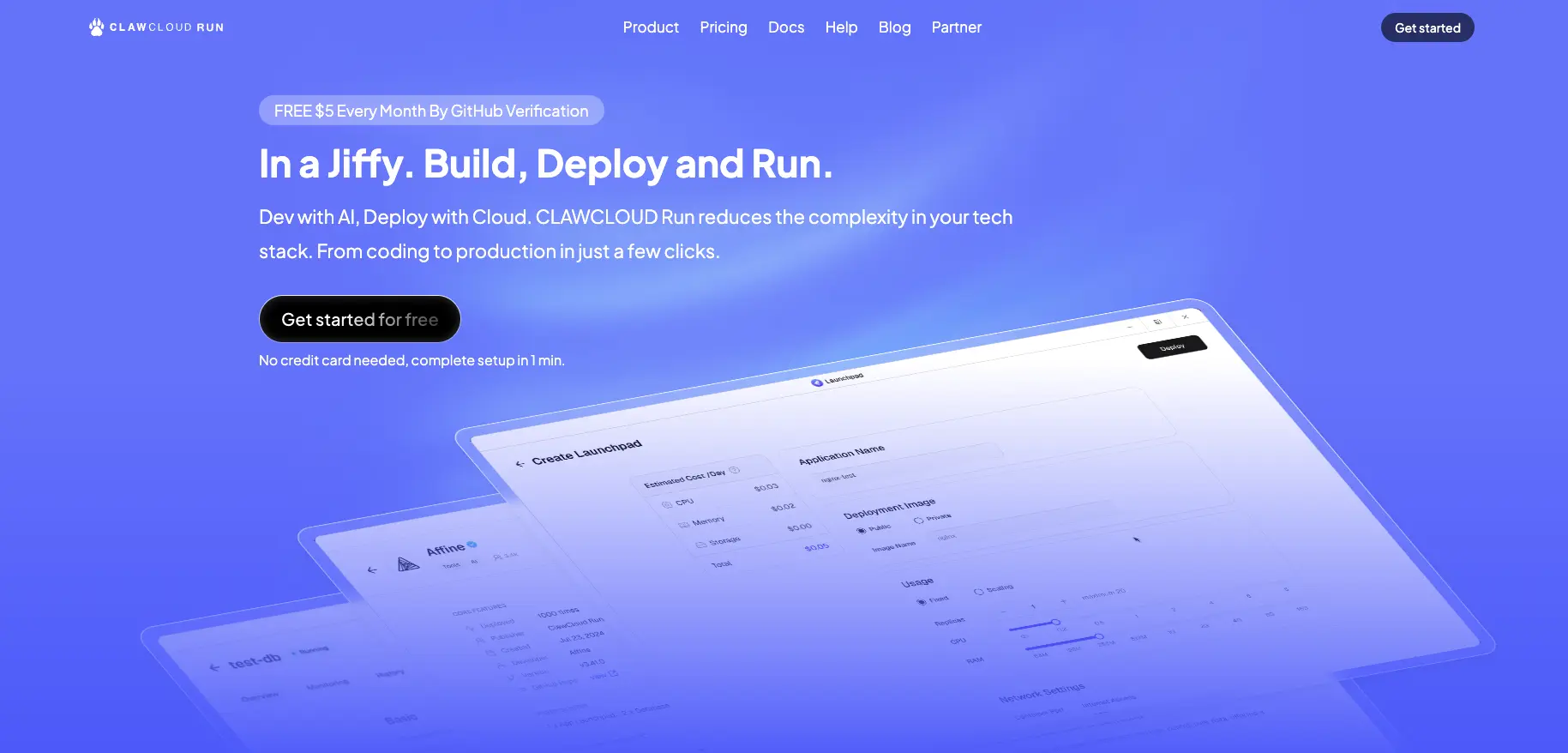Click back arrow next to Affine logo
1568x753 pixels.
click(x=372, y=569)
